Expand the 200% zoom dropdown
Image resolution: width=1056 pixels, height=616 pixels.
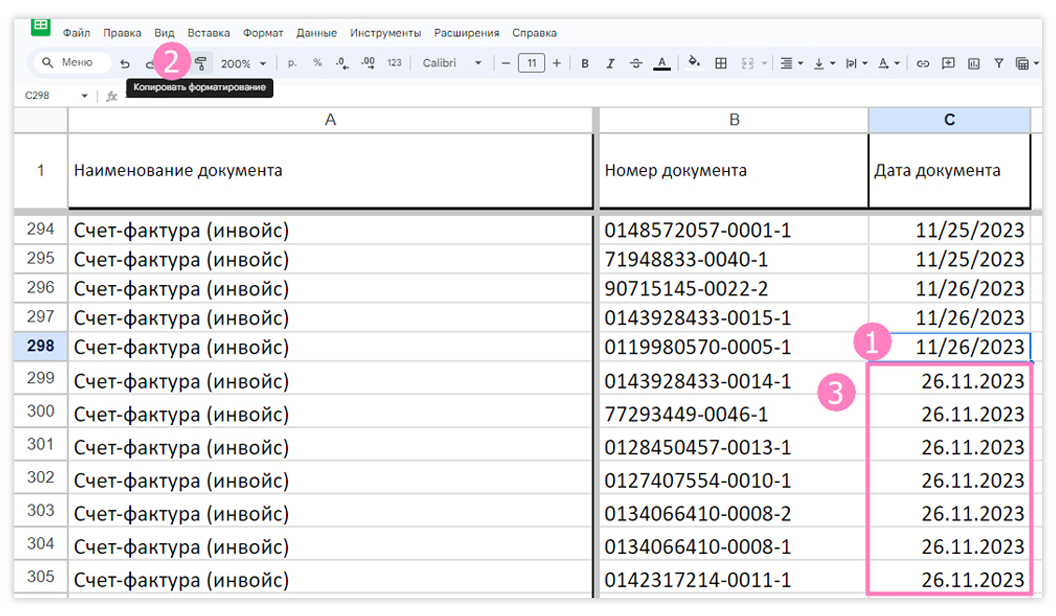[x=243, y=63]
